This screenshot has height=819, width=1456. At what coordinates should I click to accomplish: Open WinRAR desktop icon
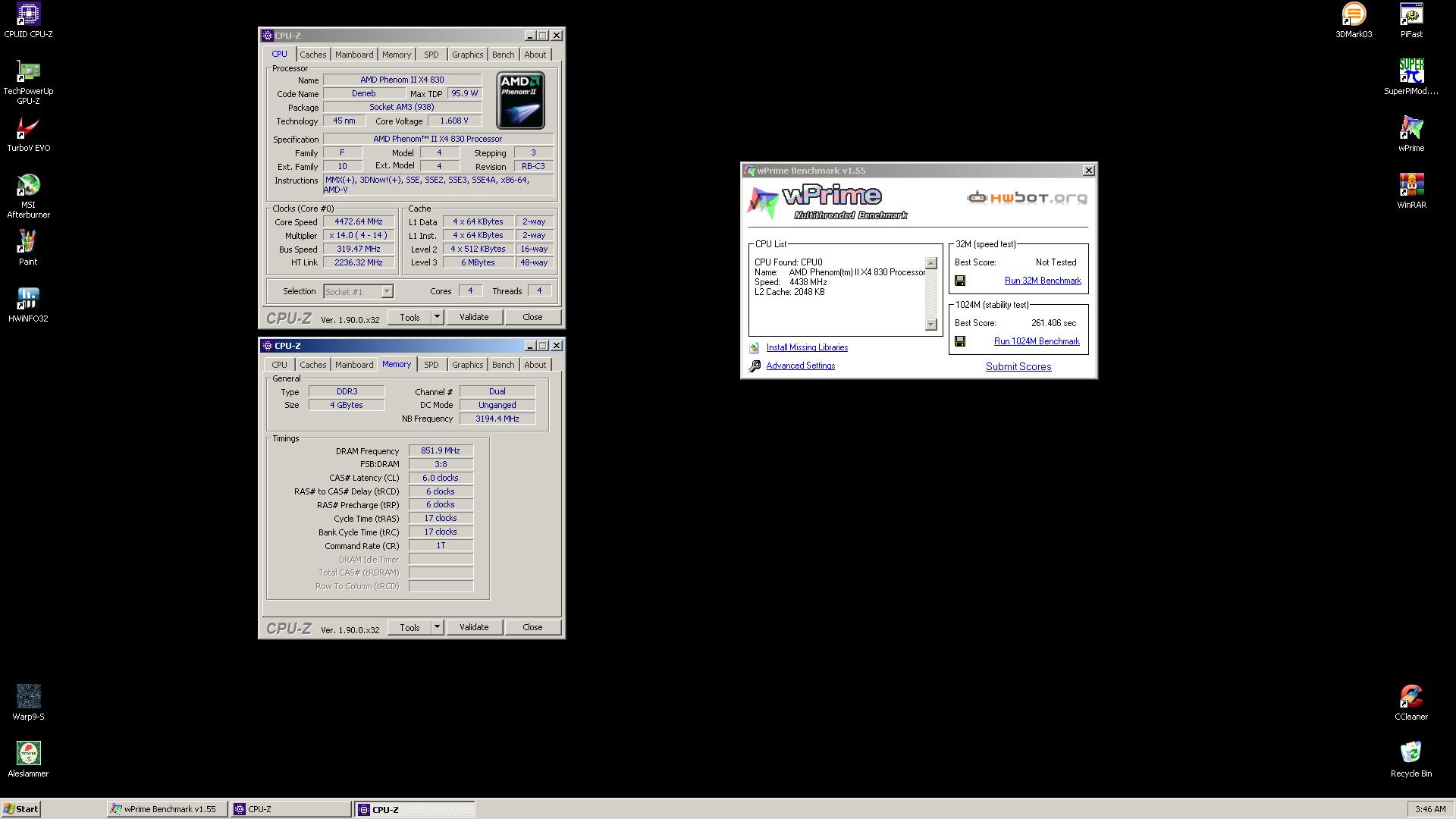tap(1411, 191)
